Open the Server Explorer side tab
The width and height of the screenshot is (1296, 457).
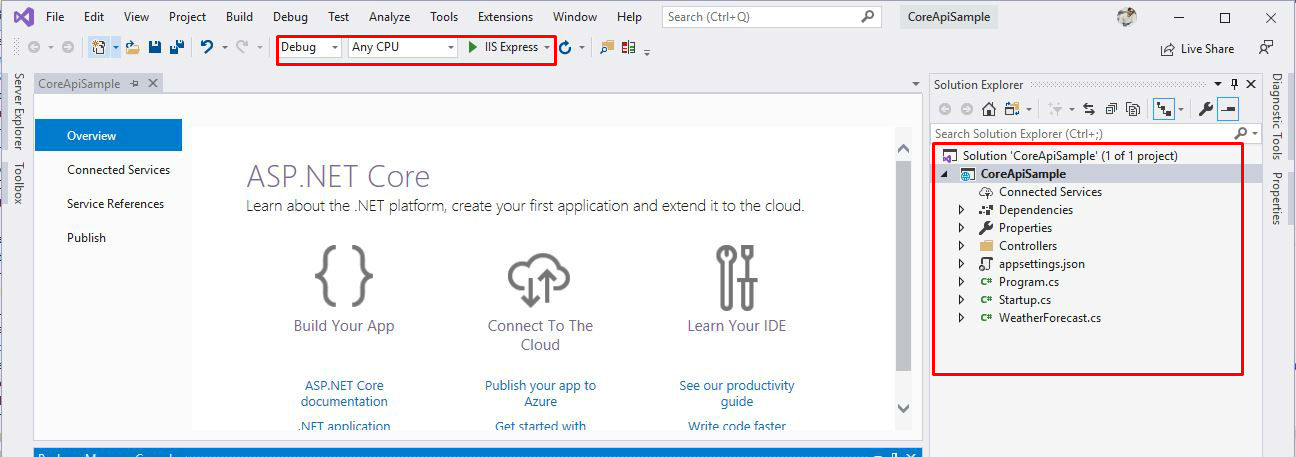pos(18,111)
